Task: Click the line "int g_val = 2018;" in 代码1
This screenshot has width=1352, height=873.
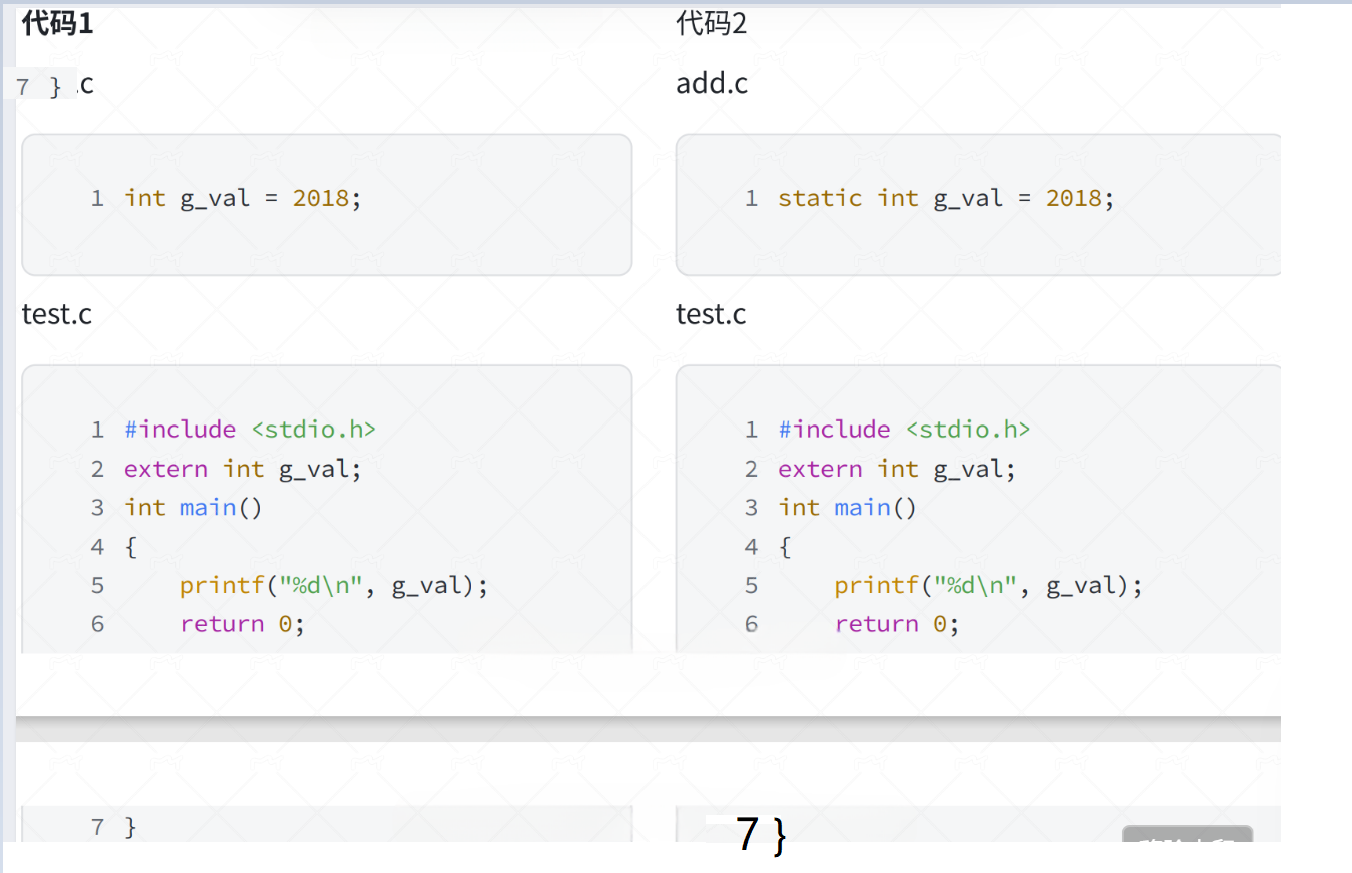Action: pos(242,198)
